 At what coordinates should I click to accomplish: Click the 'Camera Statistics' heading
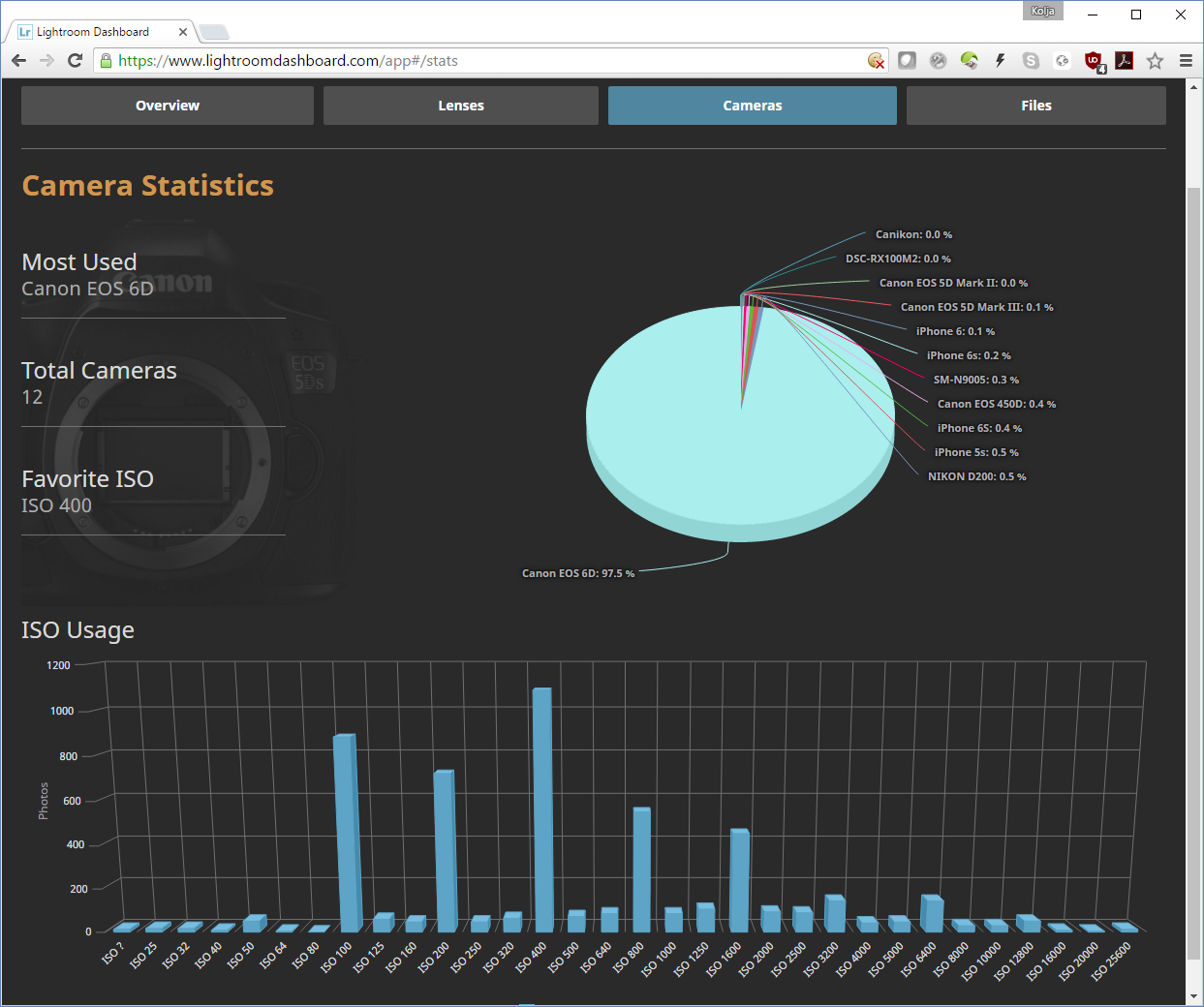147,185
